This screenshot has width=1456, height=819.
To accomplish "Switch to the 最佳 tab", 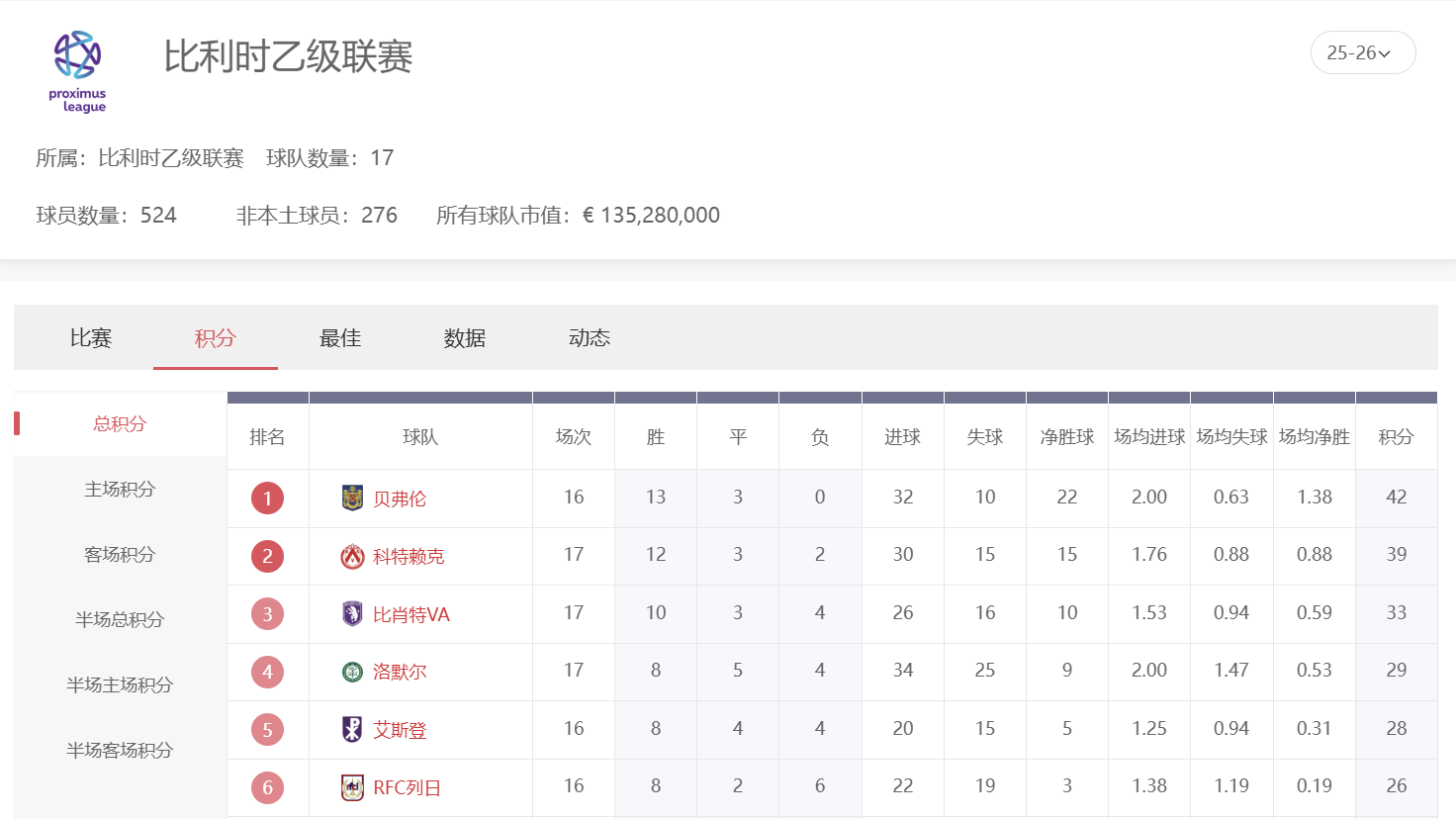I will click(x=340, y=338).
